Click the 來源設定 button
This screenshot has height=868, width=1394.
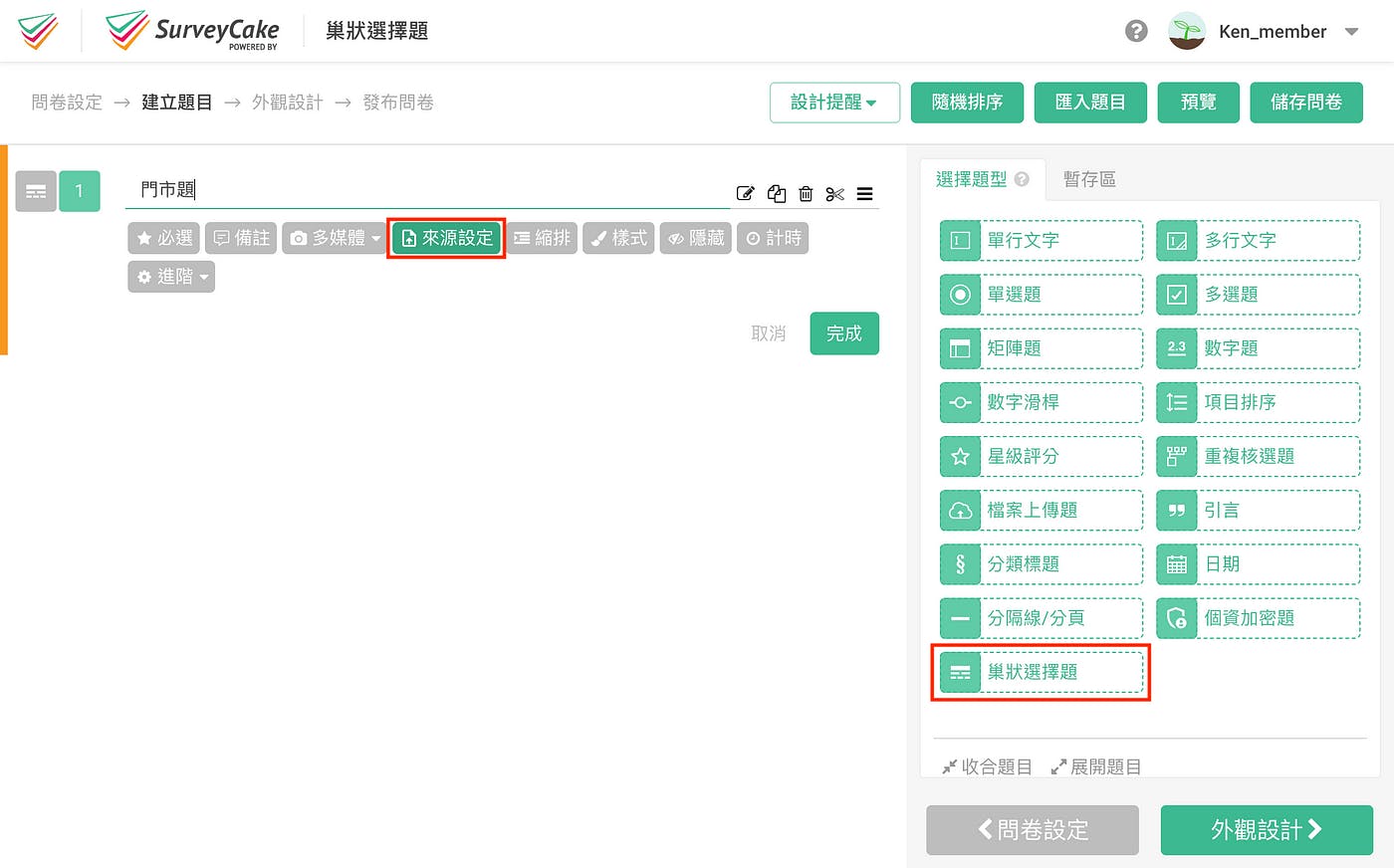[447, 238]
